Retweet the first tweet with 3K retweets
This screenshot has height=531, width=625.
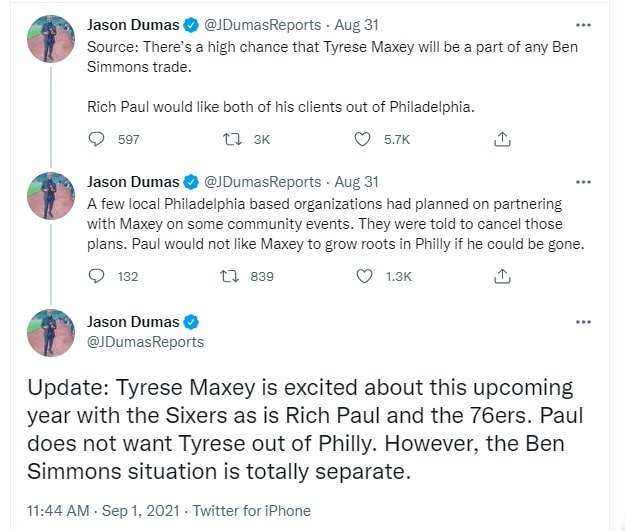[232, 140]
